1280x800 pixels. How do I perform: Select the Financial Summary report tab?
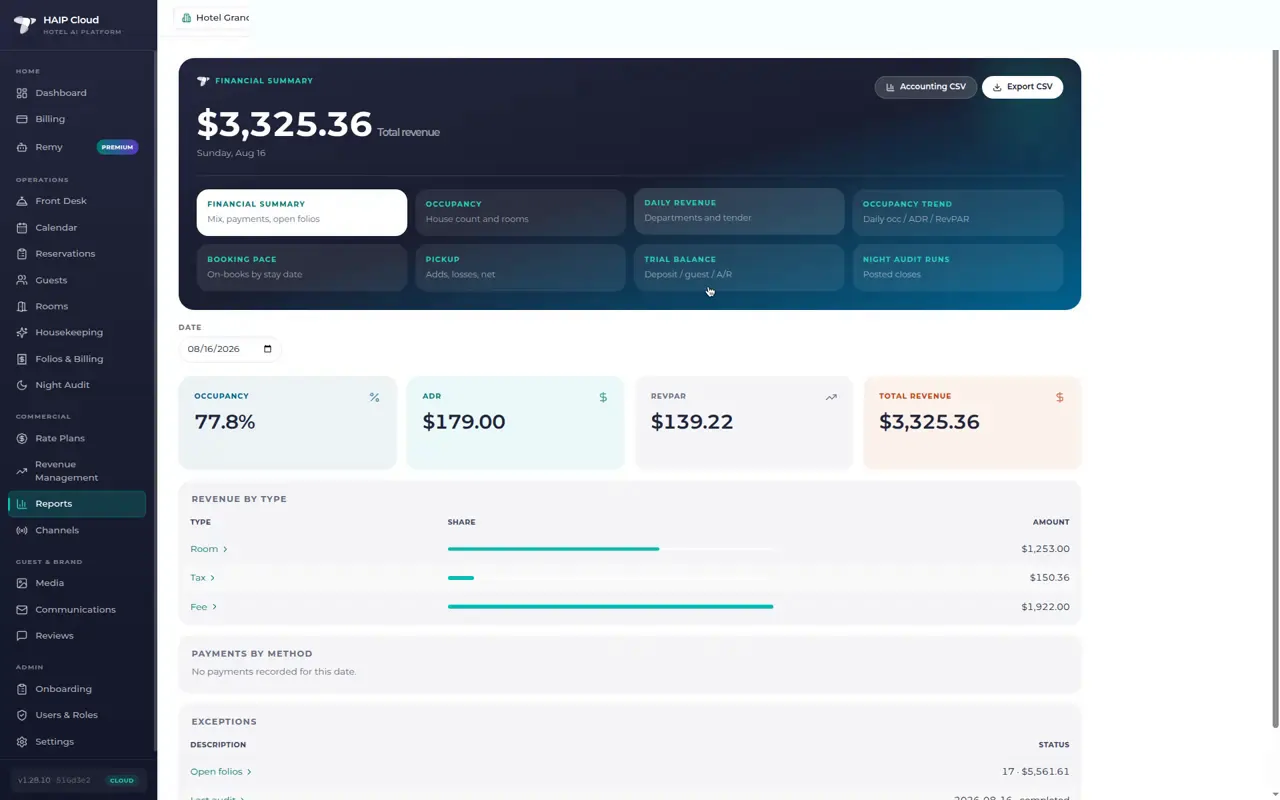(302, 212)
